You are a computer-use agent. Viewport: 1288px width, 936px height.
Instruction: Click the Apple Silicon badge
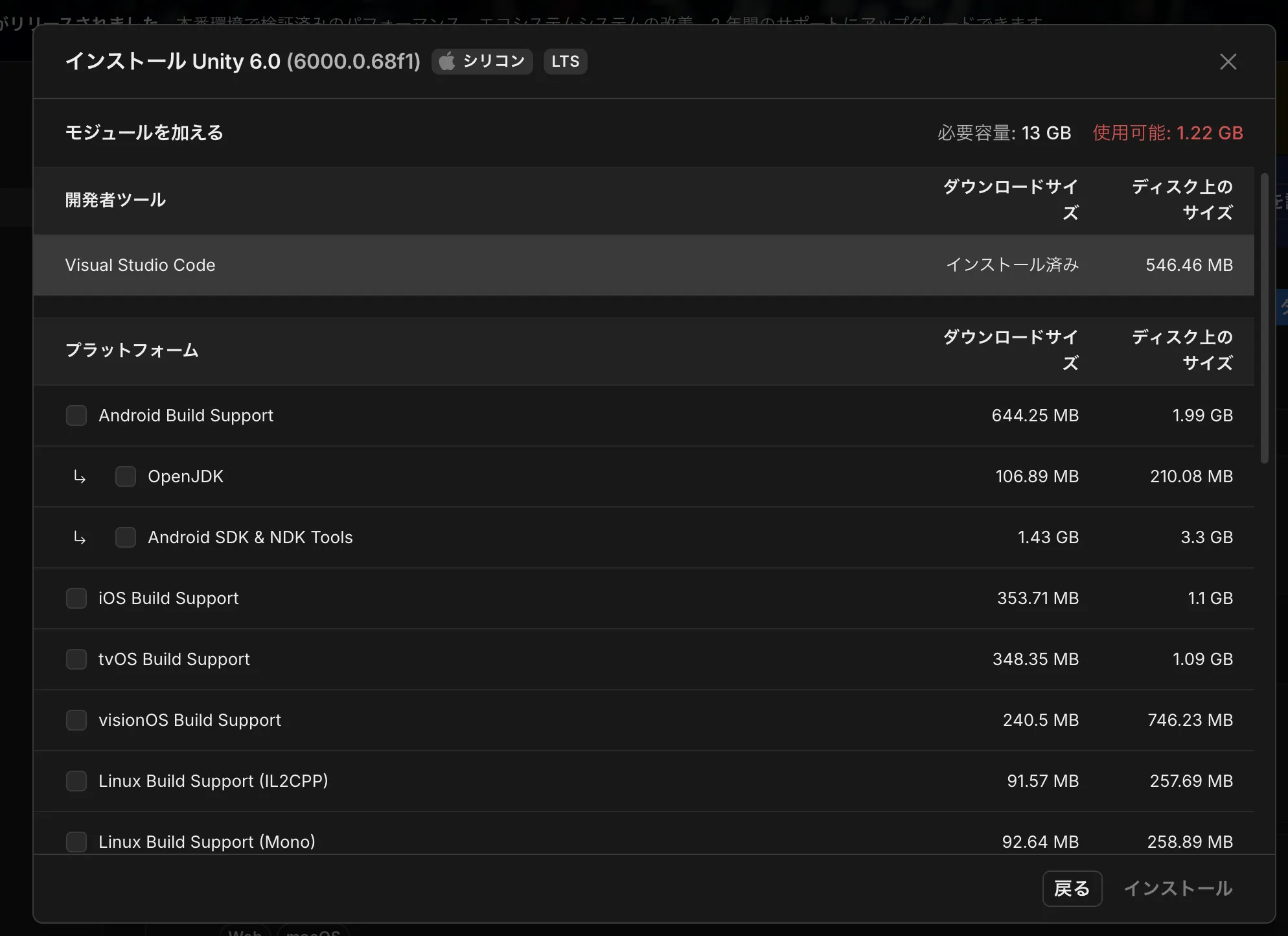click(x=482, y=62)
